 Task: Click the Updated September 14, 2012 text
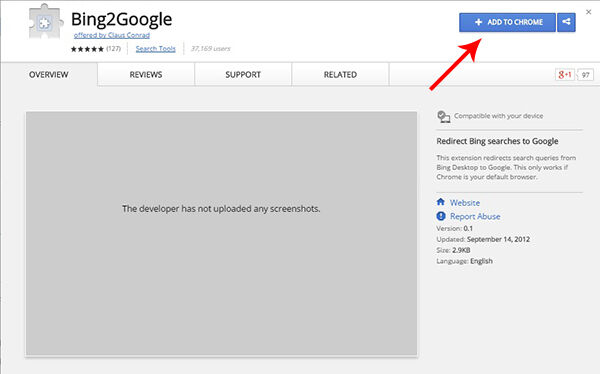pos(483,239)
